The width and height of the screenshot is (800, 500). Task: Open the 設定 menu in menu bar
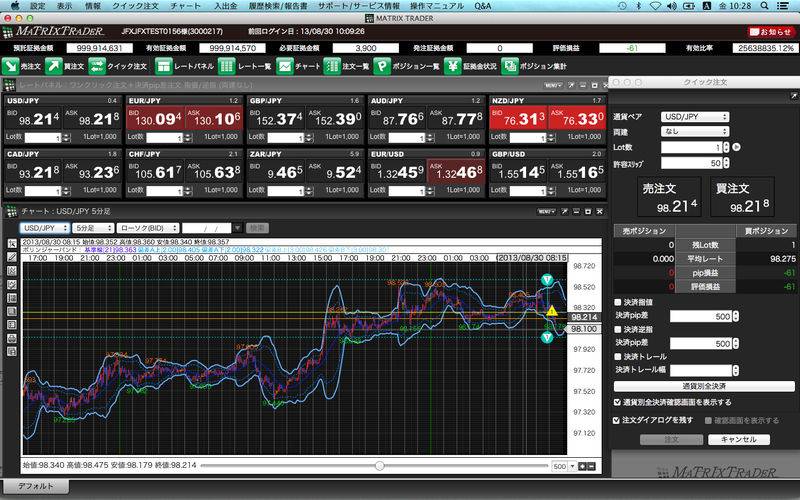[x=38, y=6]
